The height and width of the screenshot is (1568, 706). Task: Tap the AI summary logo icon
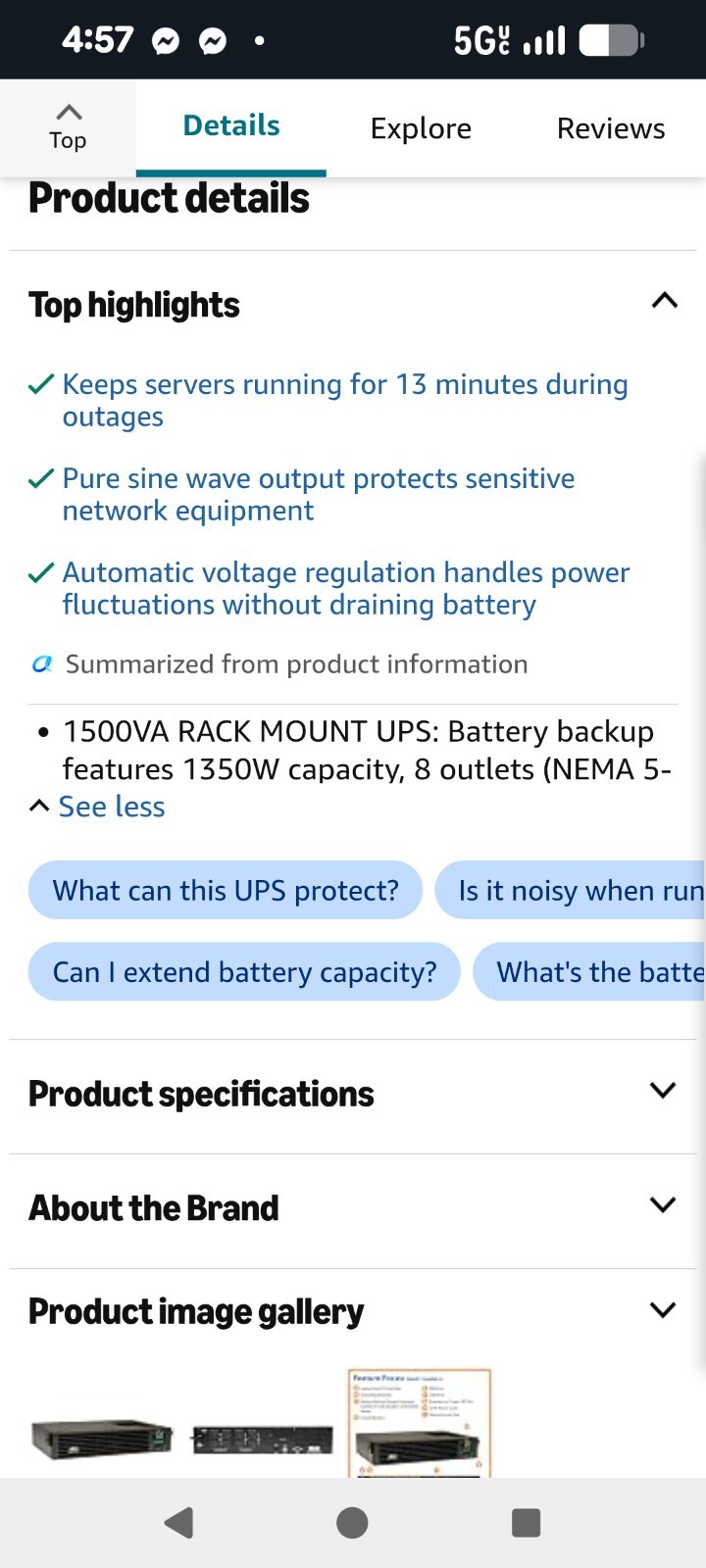(41, 663)
